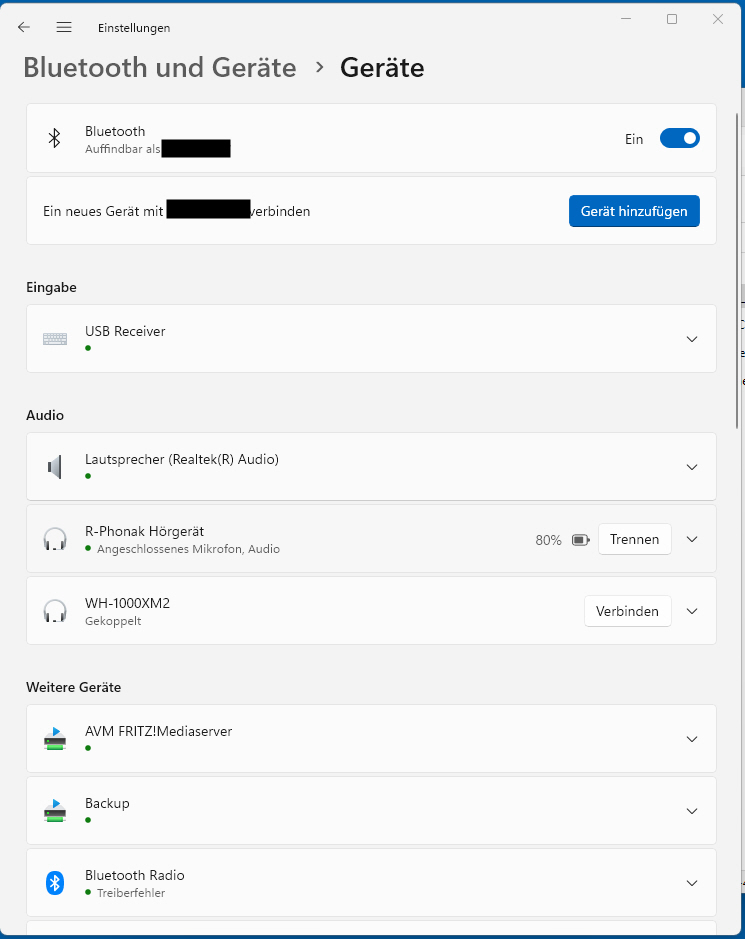Turn off the Bluetooth toggle

tap(679, 139)
